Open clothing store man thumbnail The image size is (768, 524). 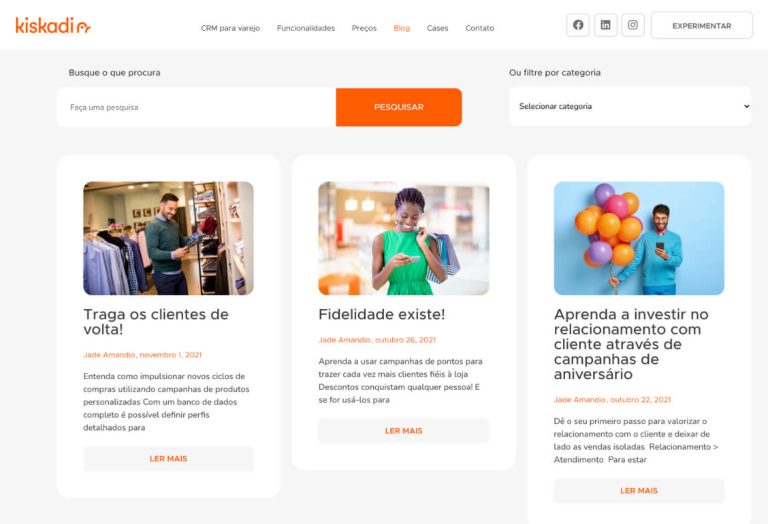click(x=168, y=238)
